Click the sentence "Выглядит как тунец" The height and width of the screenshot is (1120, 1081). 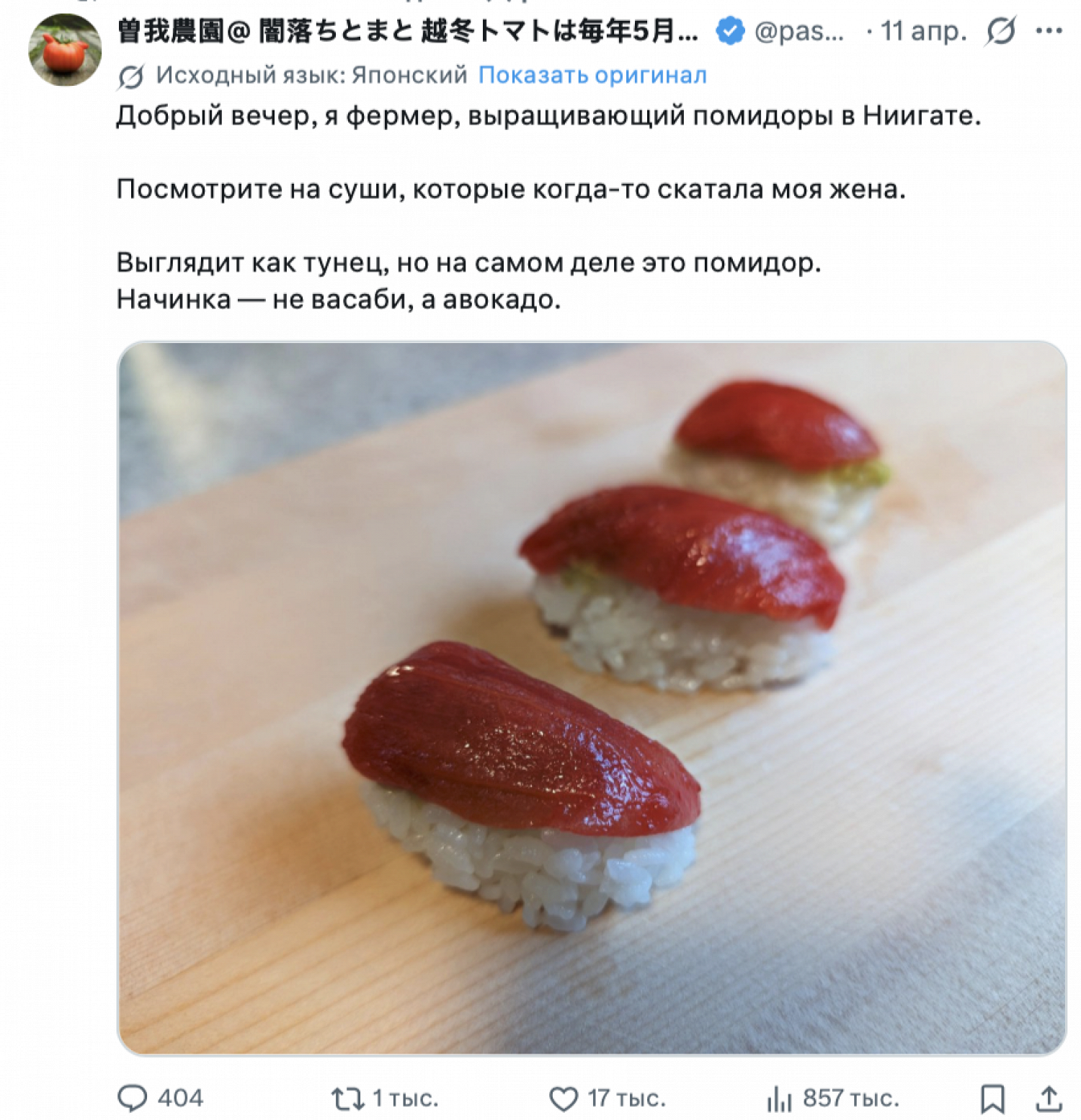pos(468,262)
